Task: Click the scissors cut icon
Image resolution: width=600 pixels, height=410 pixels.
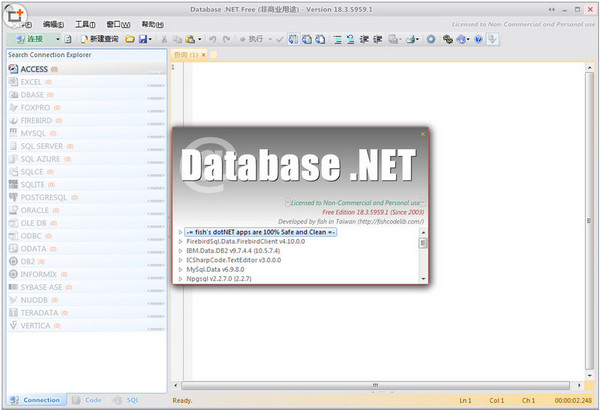Action: 163,39
